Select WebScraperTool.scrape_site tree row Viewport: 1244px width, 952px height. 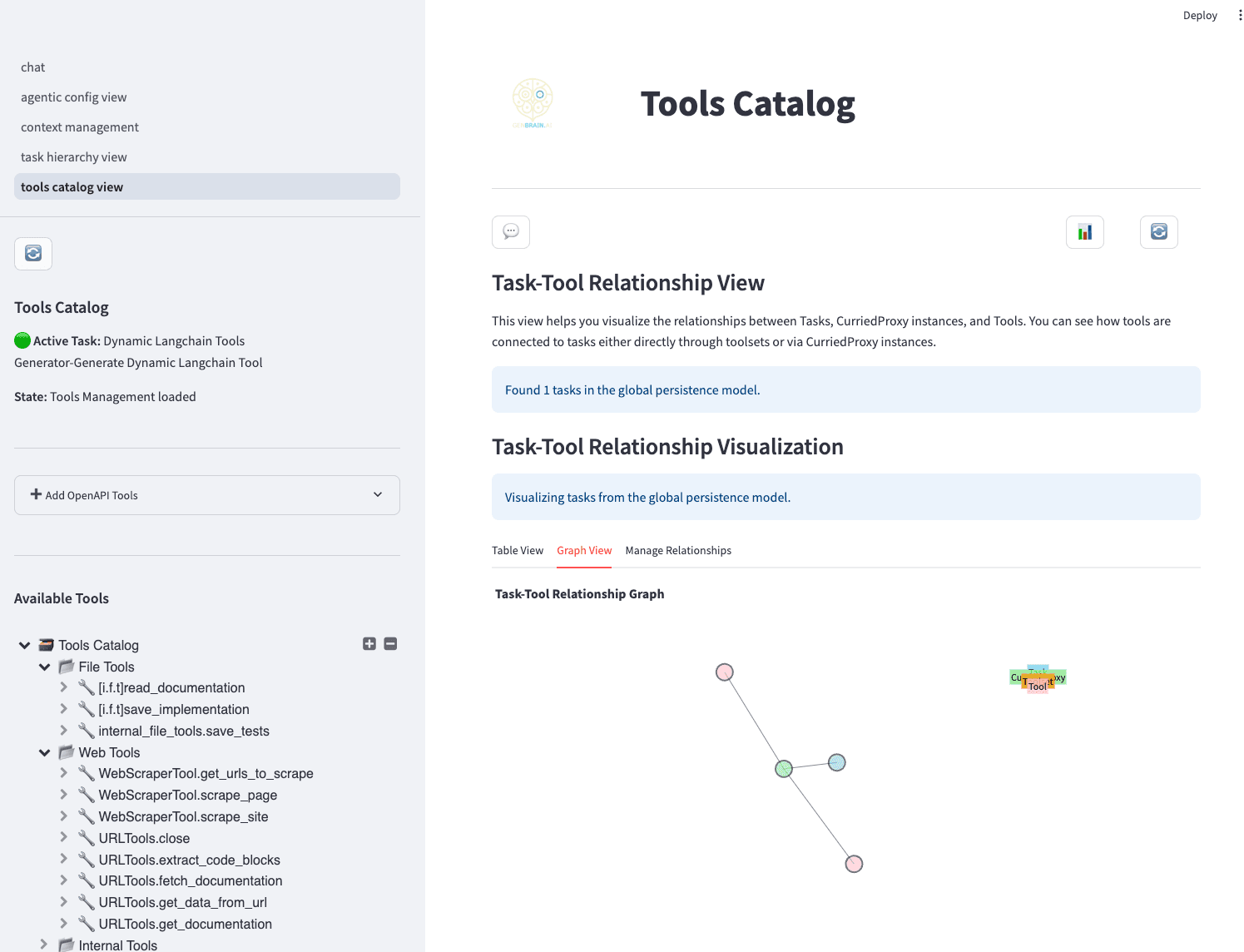tap(183, 816)
